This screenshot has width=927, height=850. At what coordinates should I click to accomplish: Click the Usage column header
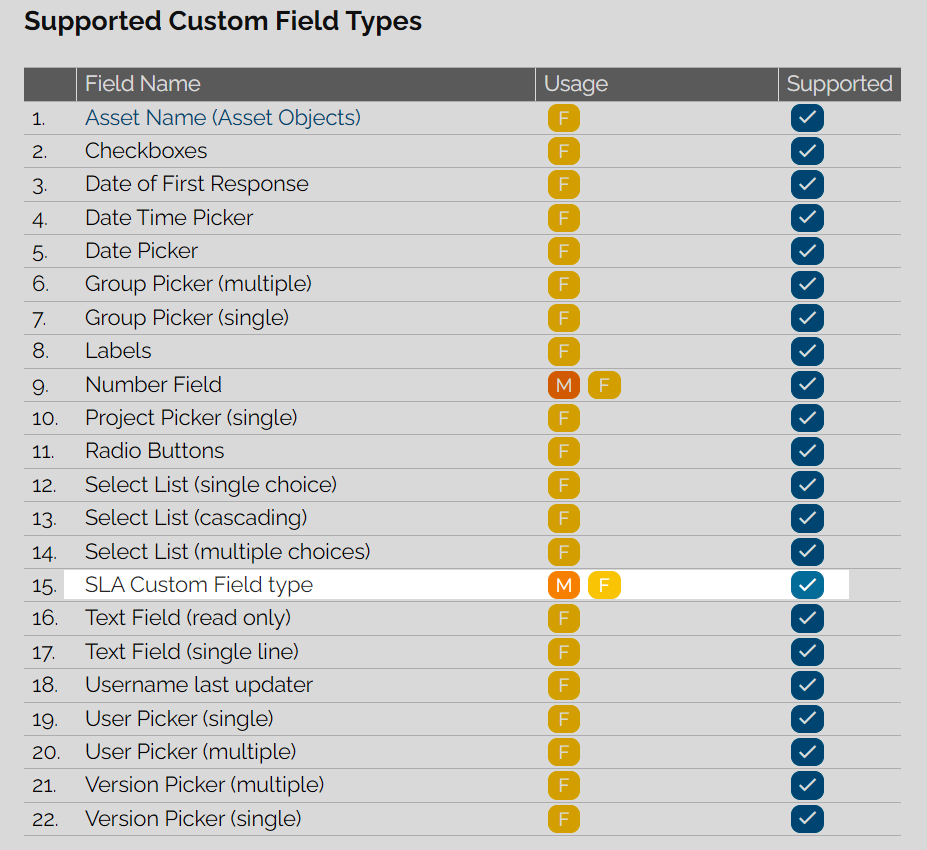[576, 84]
